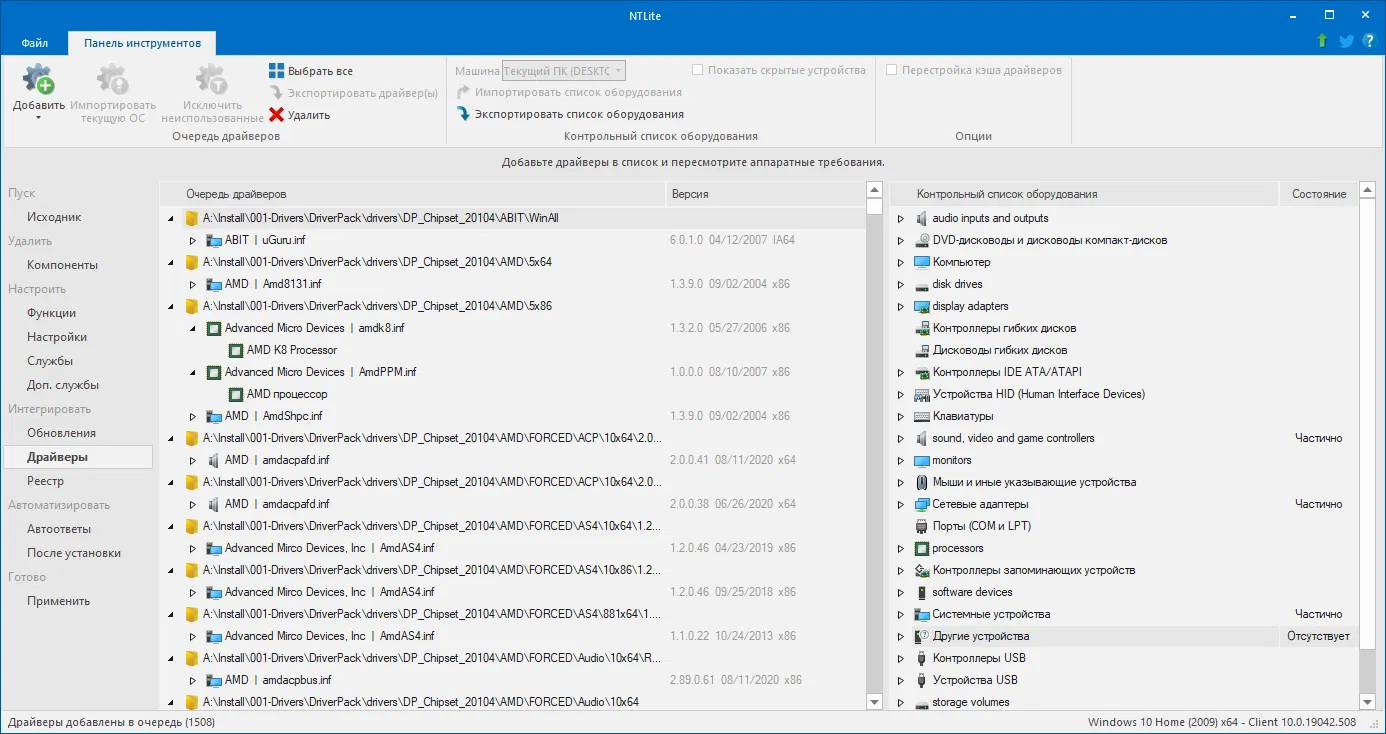Click Экспортировать список оборудования arrow icon
This screenshot has height=734, width=1386.
pyautogui.click(x=463, y=114)
